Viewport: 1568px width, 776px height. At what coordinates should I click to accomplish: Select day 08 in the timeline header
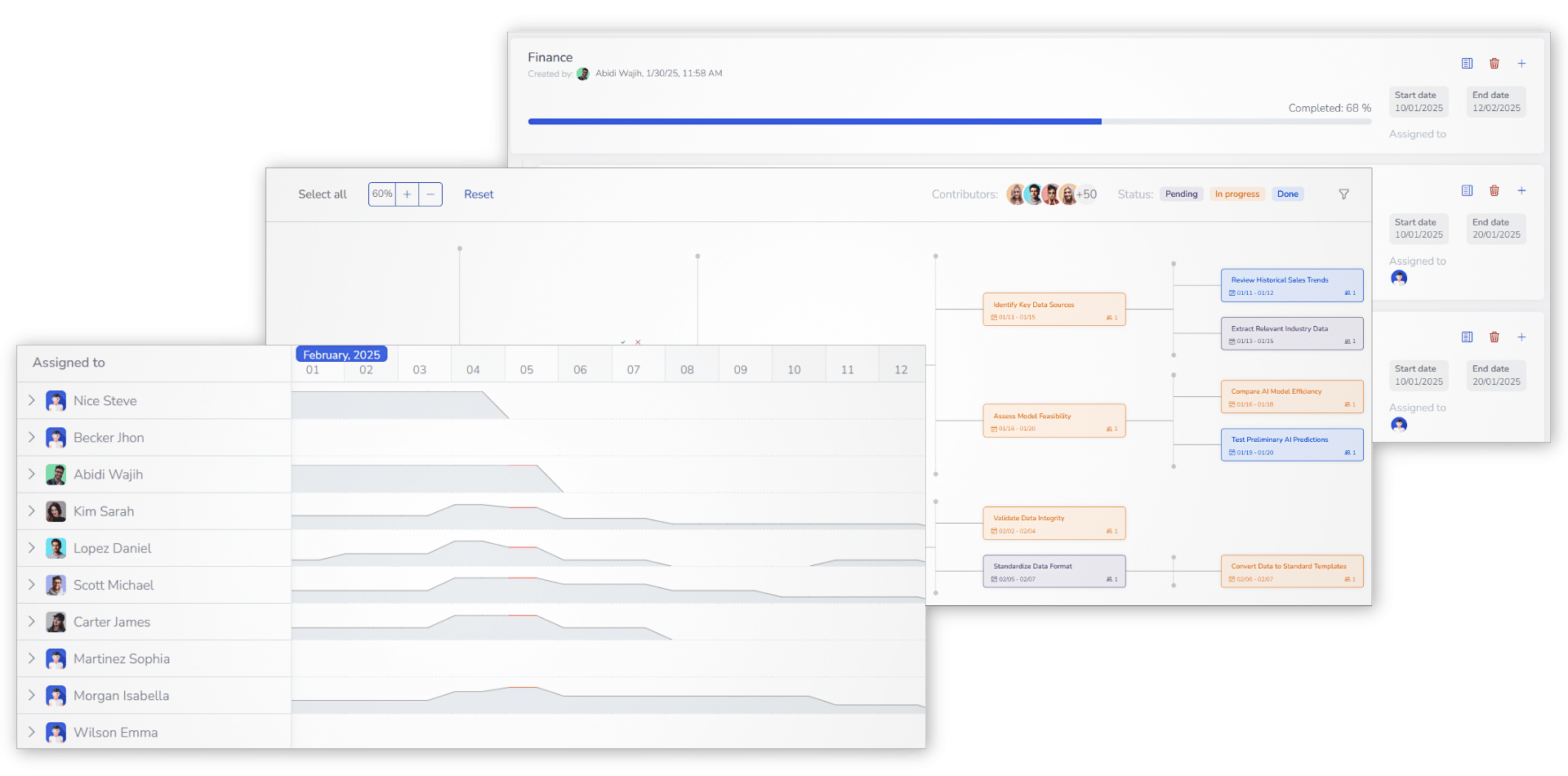click(x=687, y=370)
